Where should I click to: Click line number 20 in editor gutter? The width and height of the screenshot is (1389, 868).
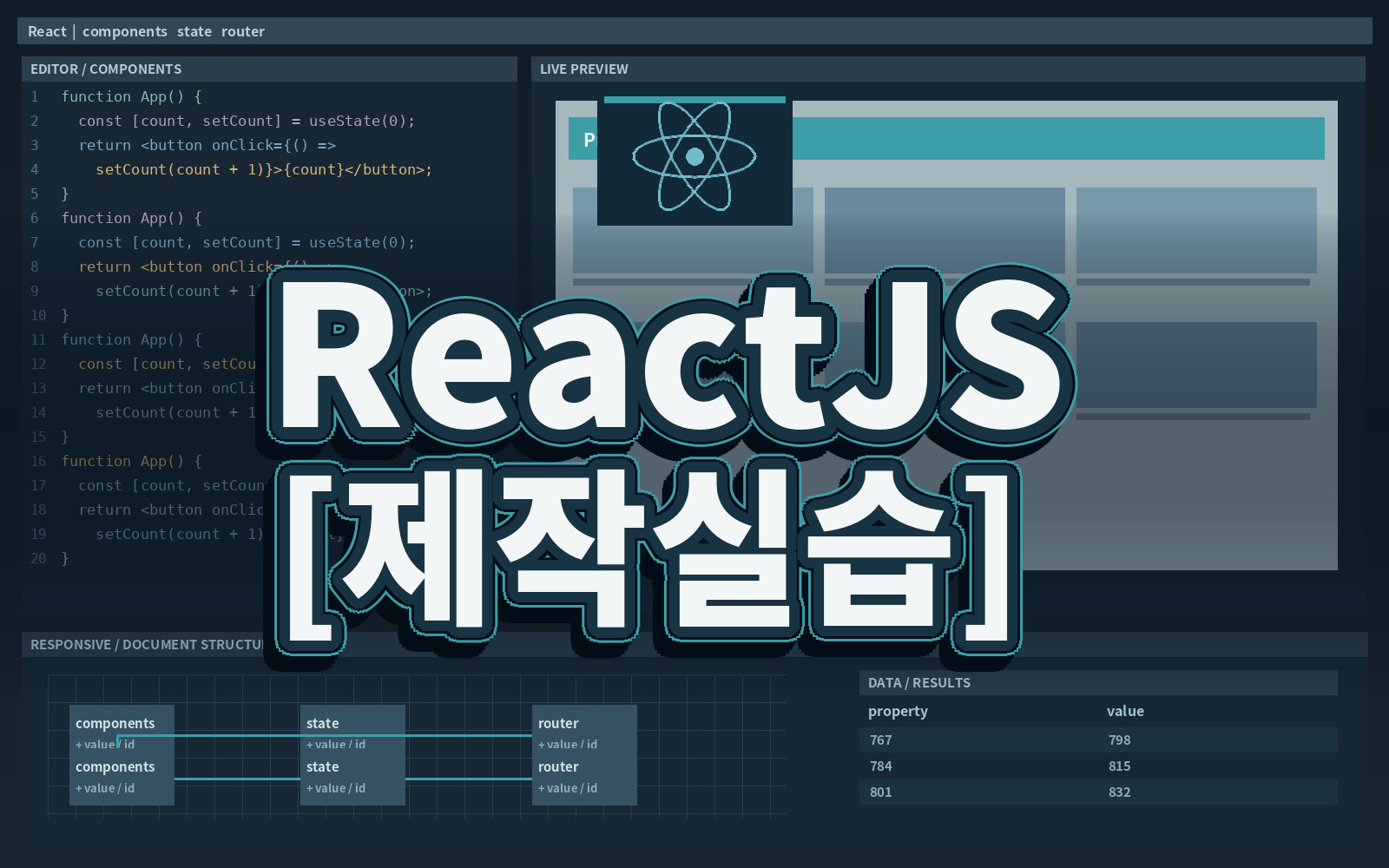39,558
